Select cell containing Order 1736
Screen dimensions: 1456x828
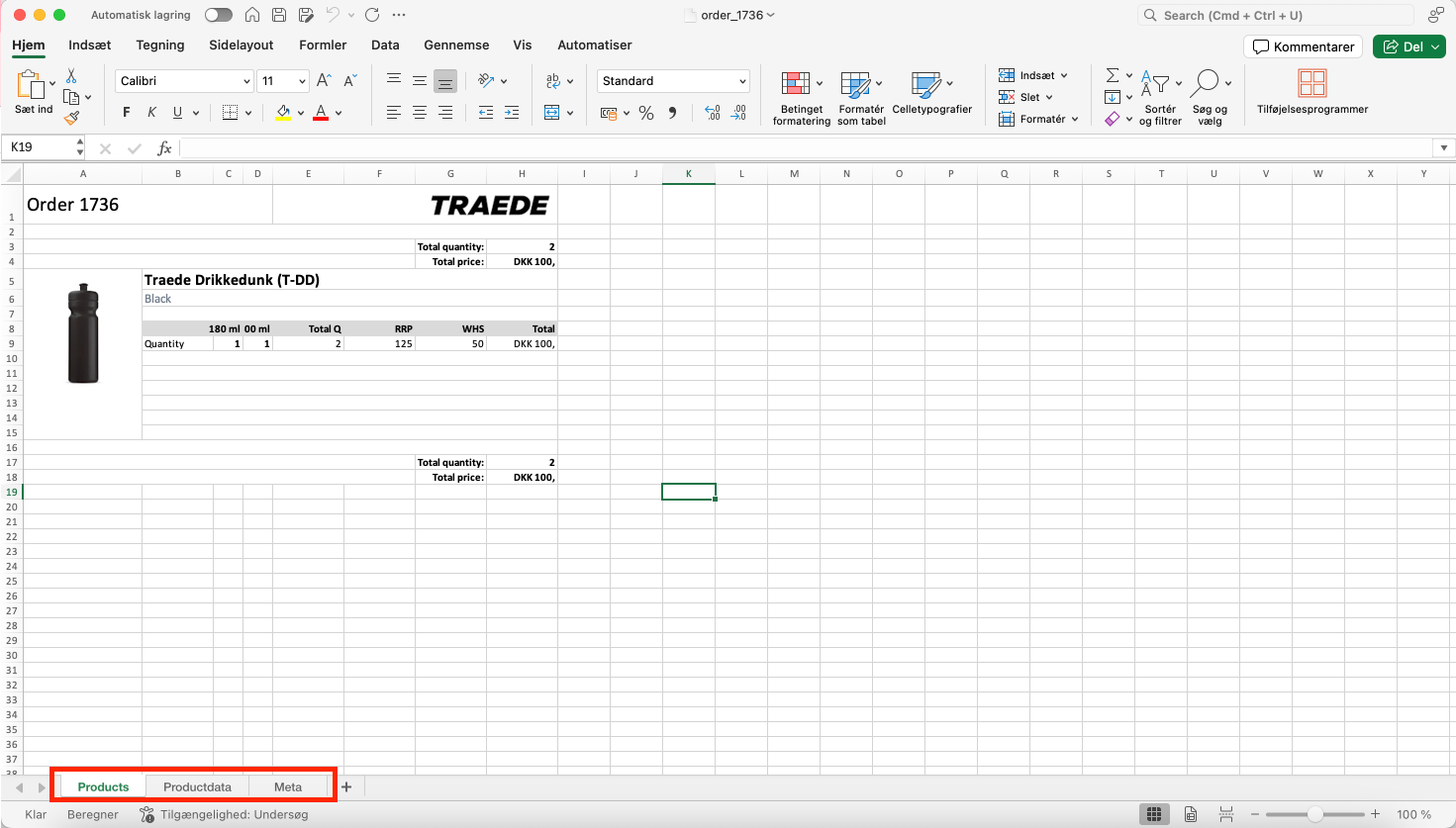[x=147, y=205]
